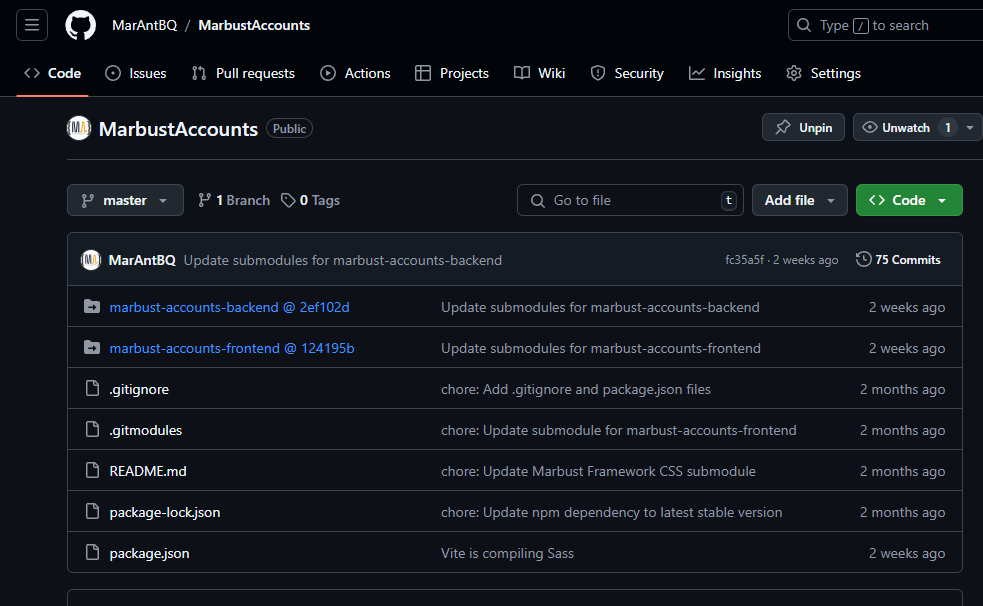
Task: Go to GitHub homepage via Octocat logo
Action: coord(81,25)
